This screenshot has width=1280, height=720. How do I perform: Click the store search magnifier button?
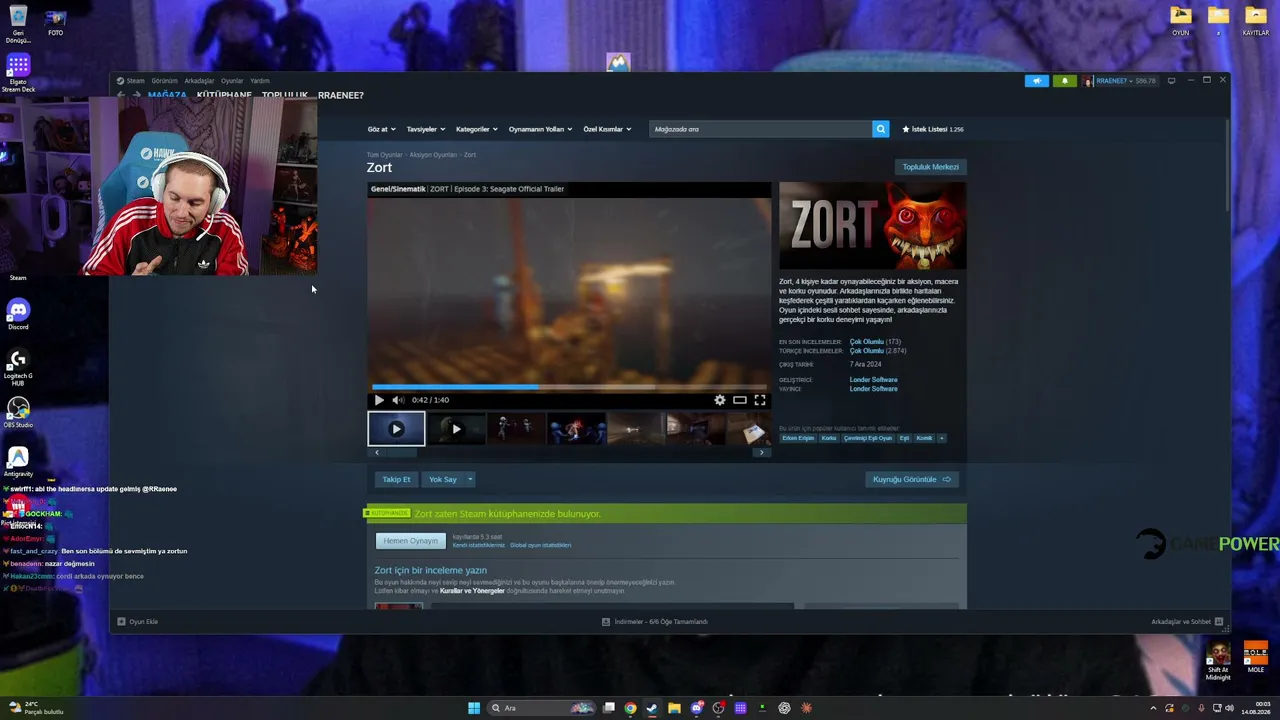tap(881, 129)
